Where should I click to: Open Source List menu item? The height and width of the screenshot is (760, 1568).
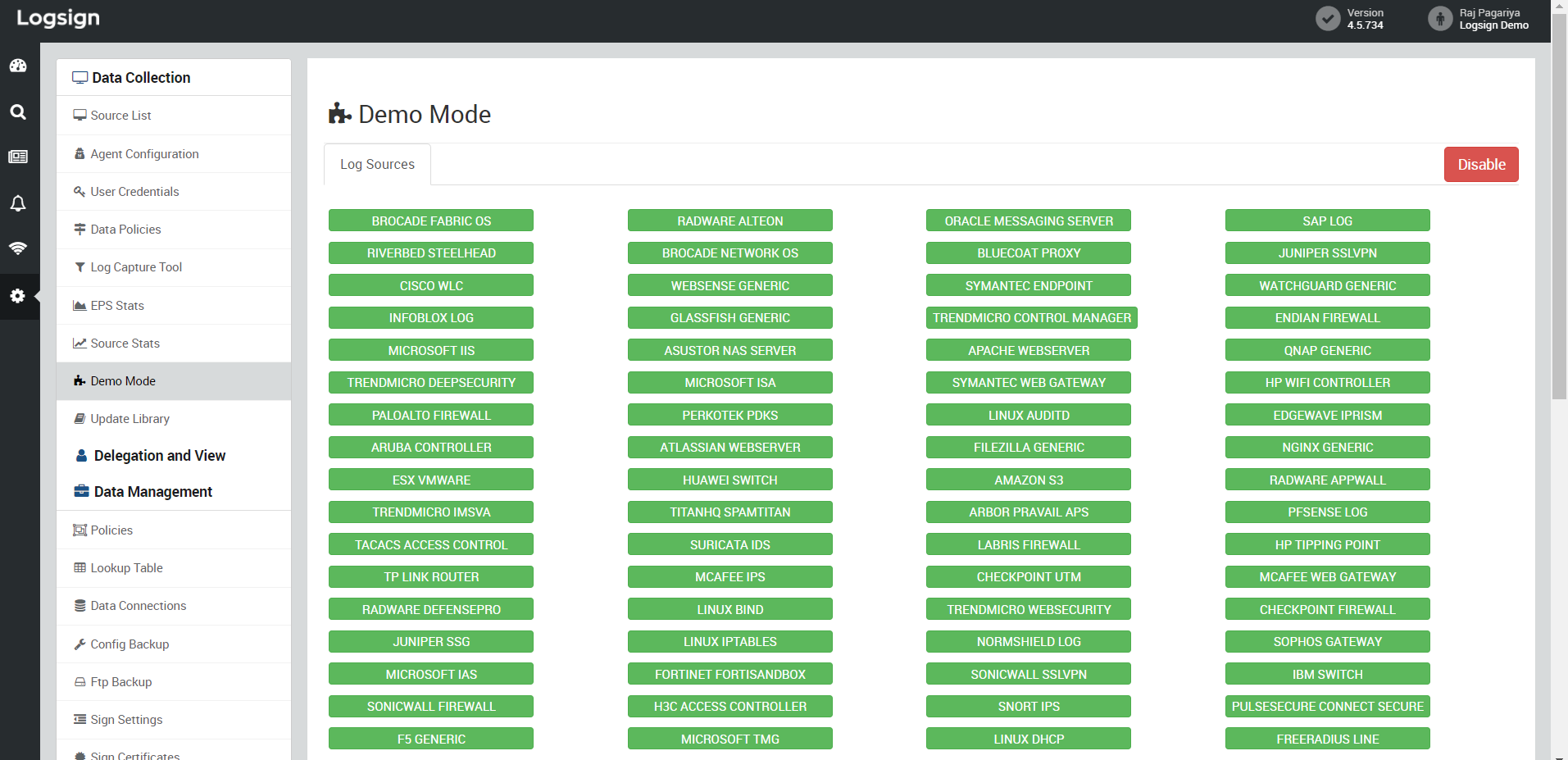tap(174, 116)
